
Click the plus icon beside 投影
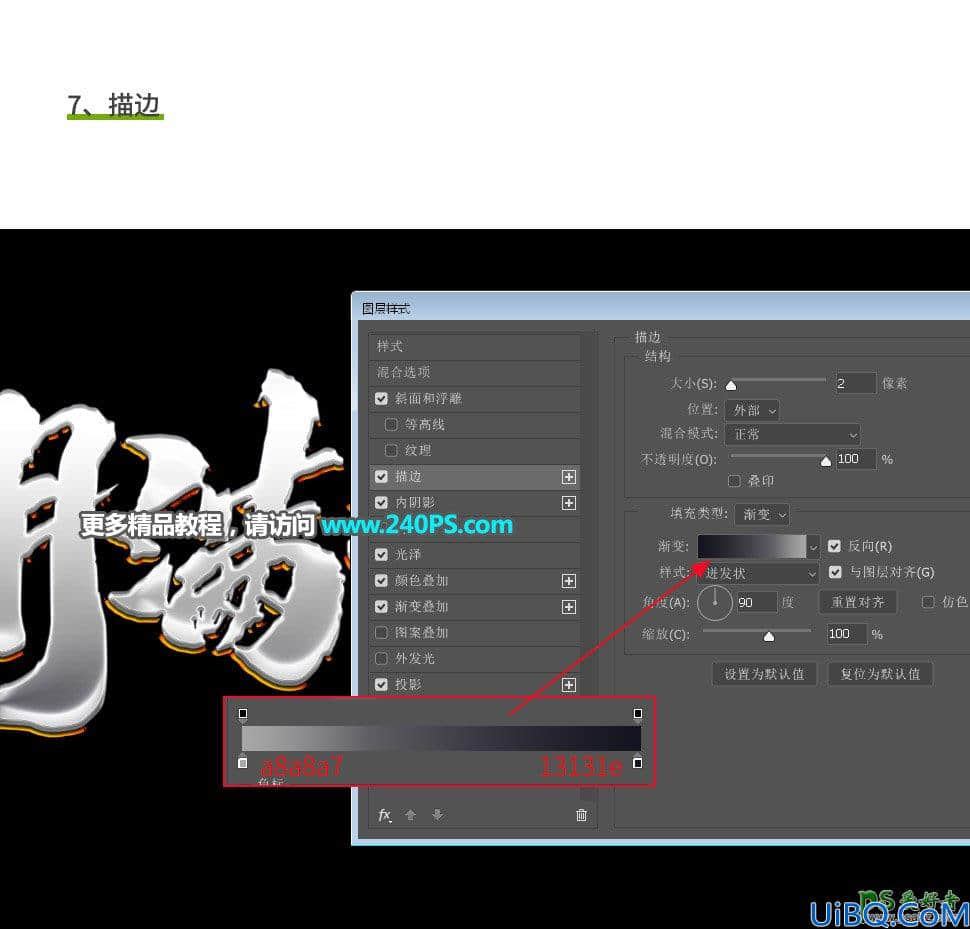tap(569, 685)
